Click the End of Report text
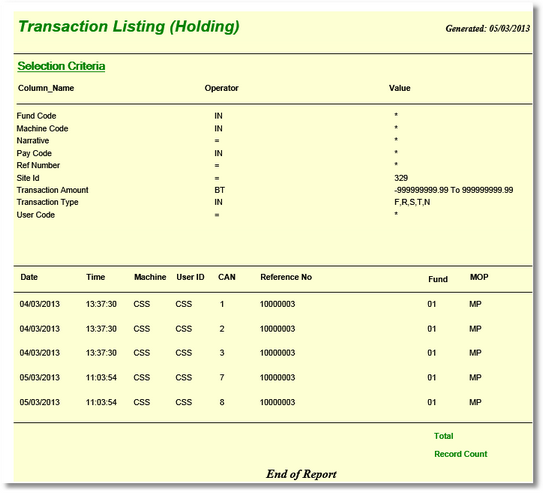This screenshot has height=493, width=543. (301, 474)
